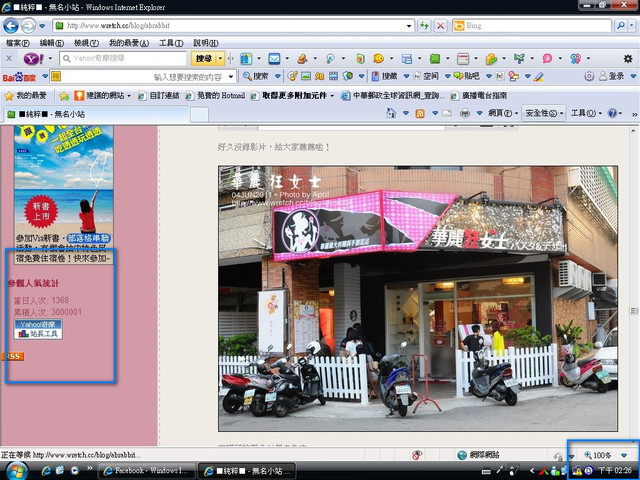640x480 pixels.
Task: Click the Baidu image search picture icon
Action: pyautogui.click(x=306, y=76)
